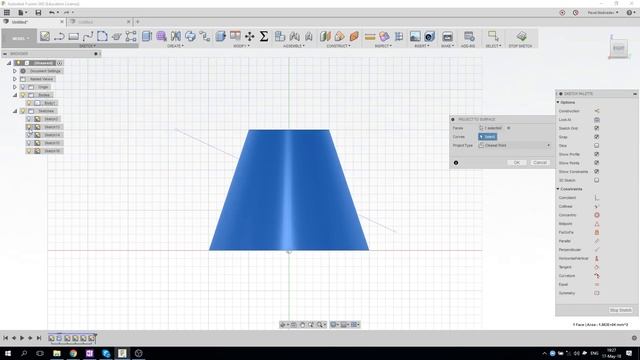The width and height of the screenshot is (640, 360).
Task: Toggle the Show Profile checkbox
Action: [597, 154]
